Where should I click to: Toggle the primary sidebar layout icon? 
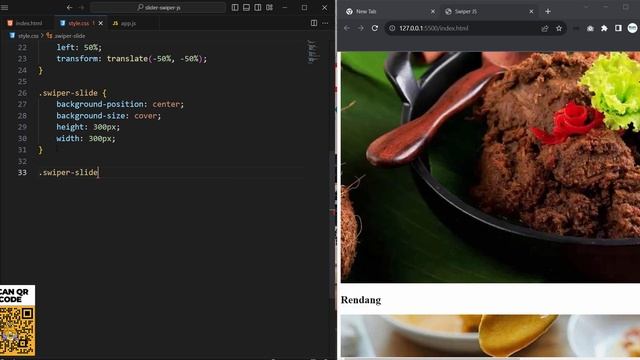235,7
